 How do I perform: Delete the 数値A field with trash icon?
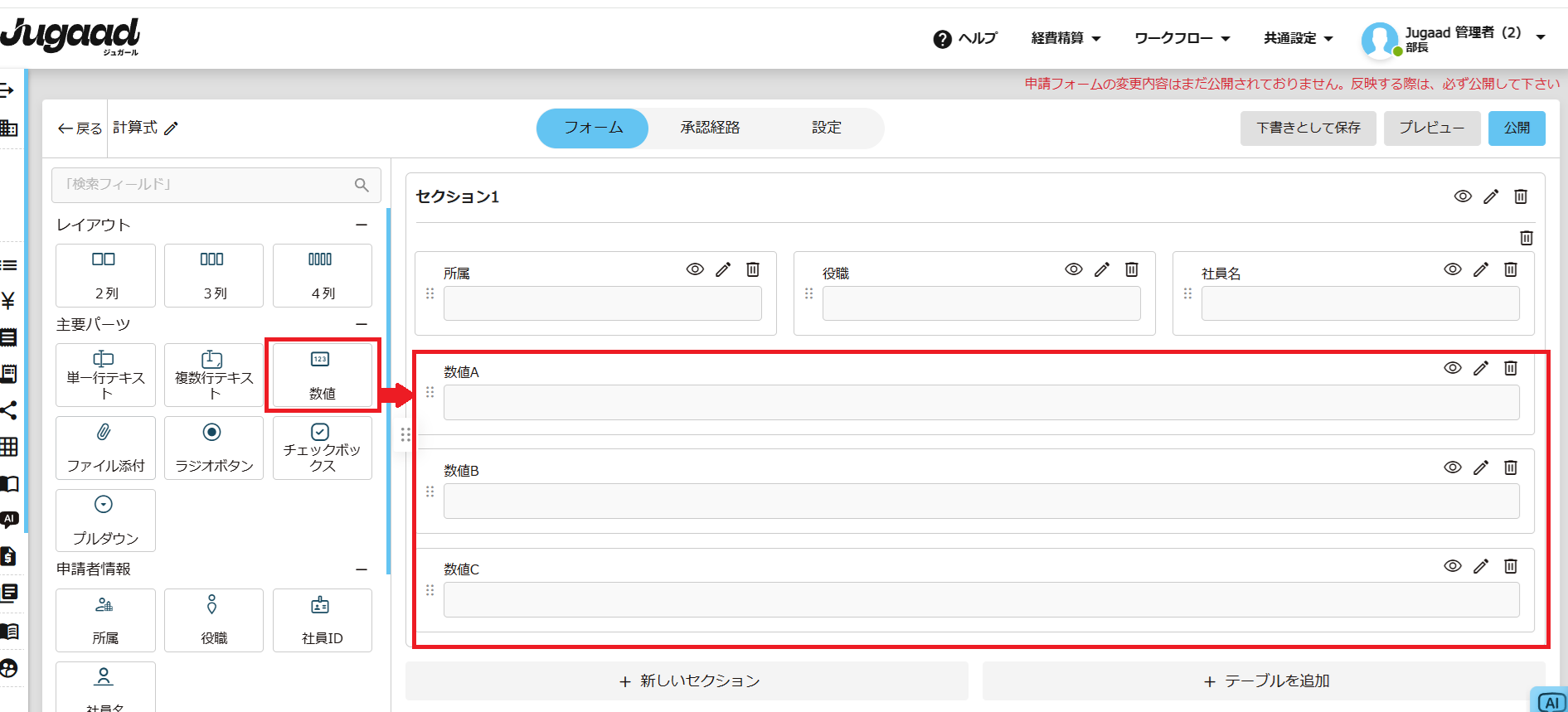(x=1510, y=368)
